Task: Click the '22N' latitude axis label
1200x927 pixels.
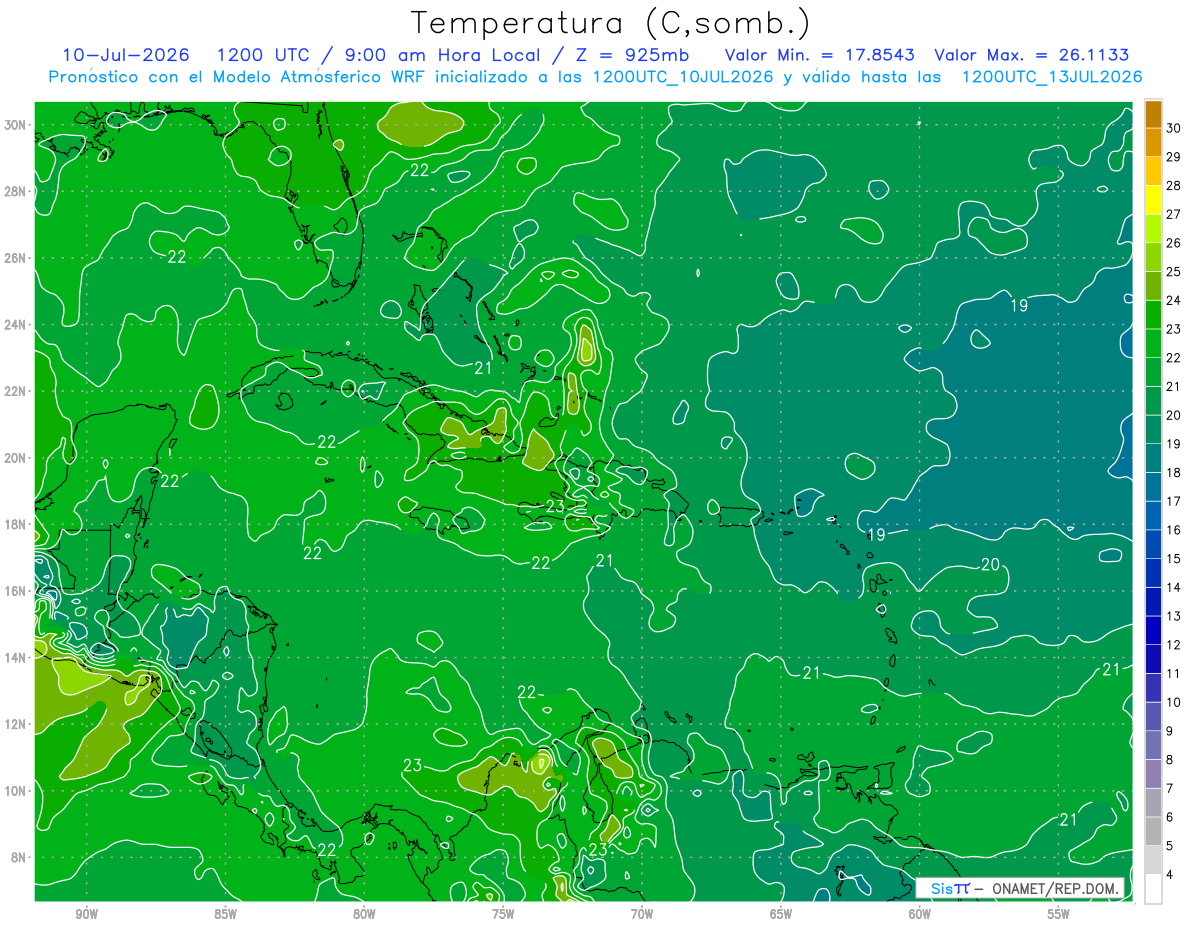Action: pos(17,391)
